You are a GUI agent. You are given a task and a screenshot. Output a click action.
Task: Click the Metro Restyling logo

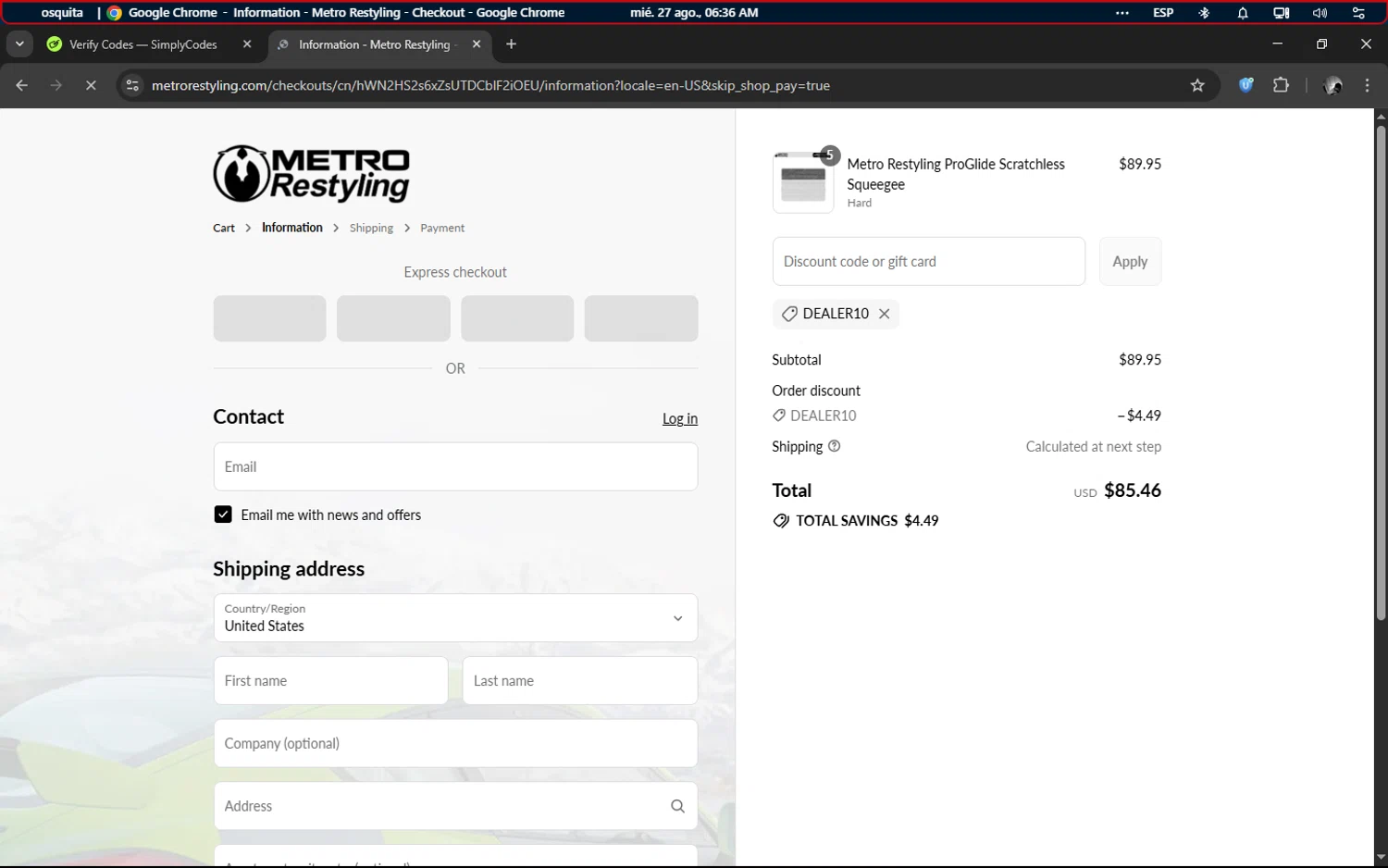312,173
